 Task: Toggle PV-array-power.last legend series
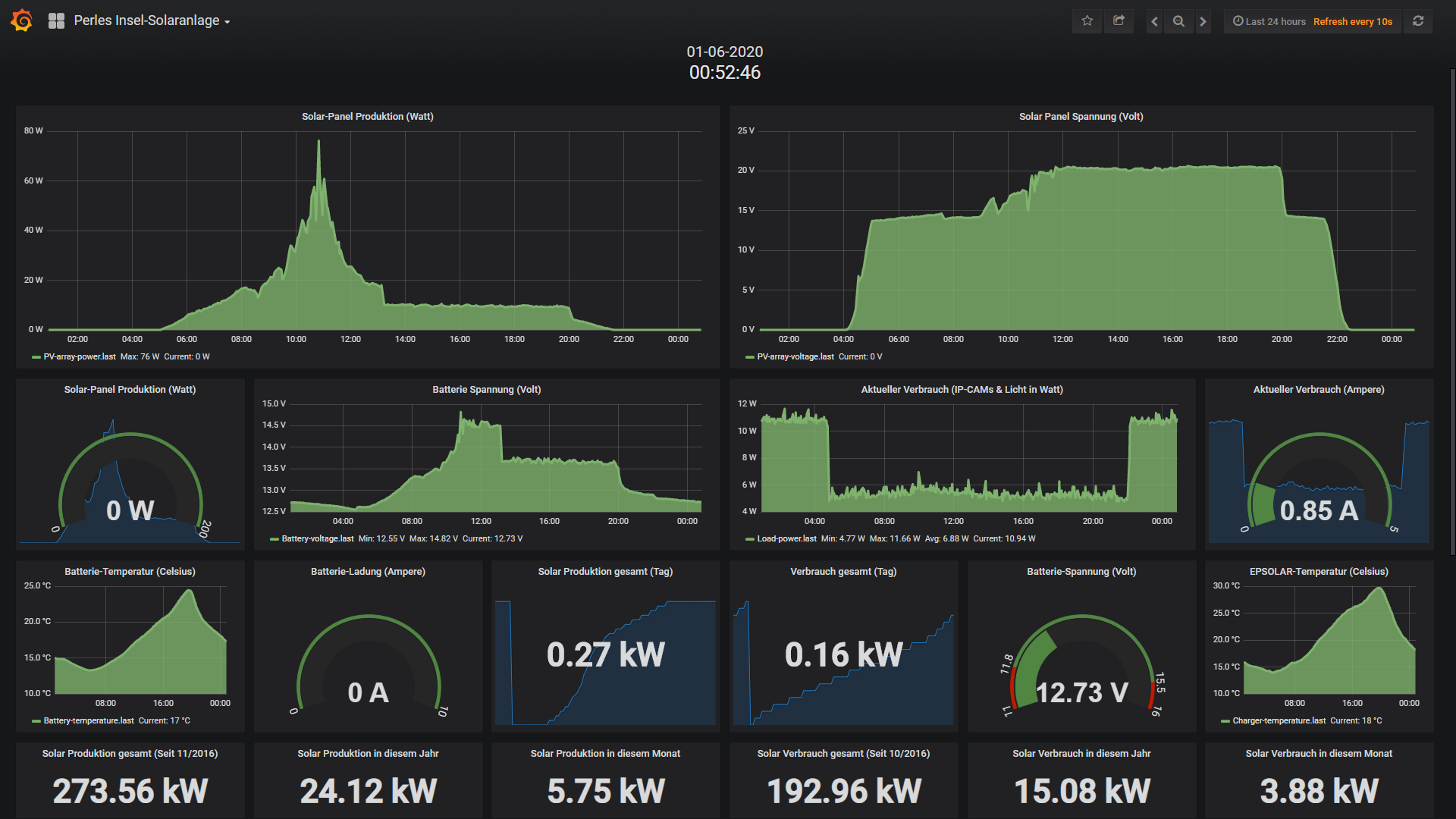click(x=80, y=356)
